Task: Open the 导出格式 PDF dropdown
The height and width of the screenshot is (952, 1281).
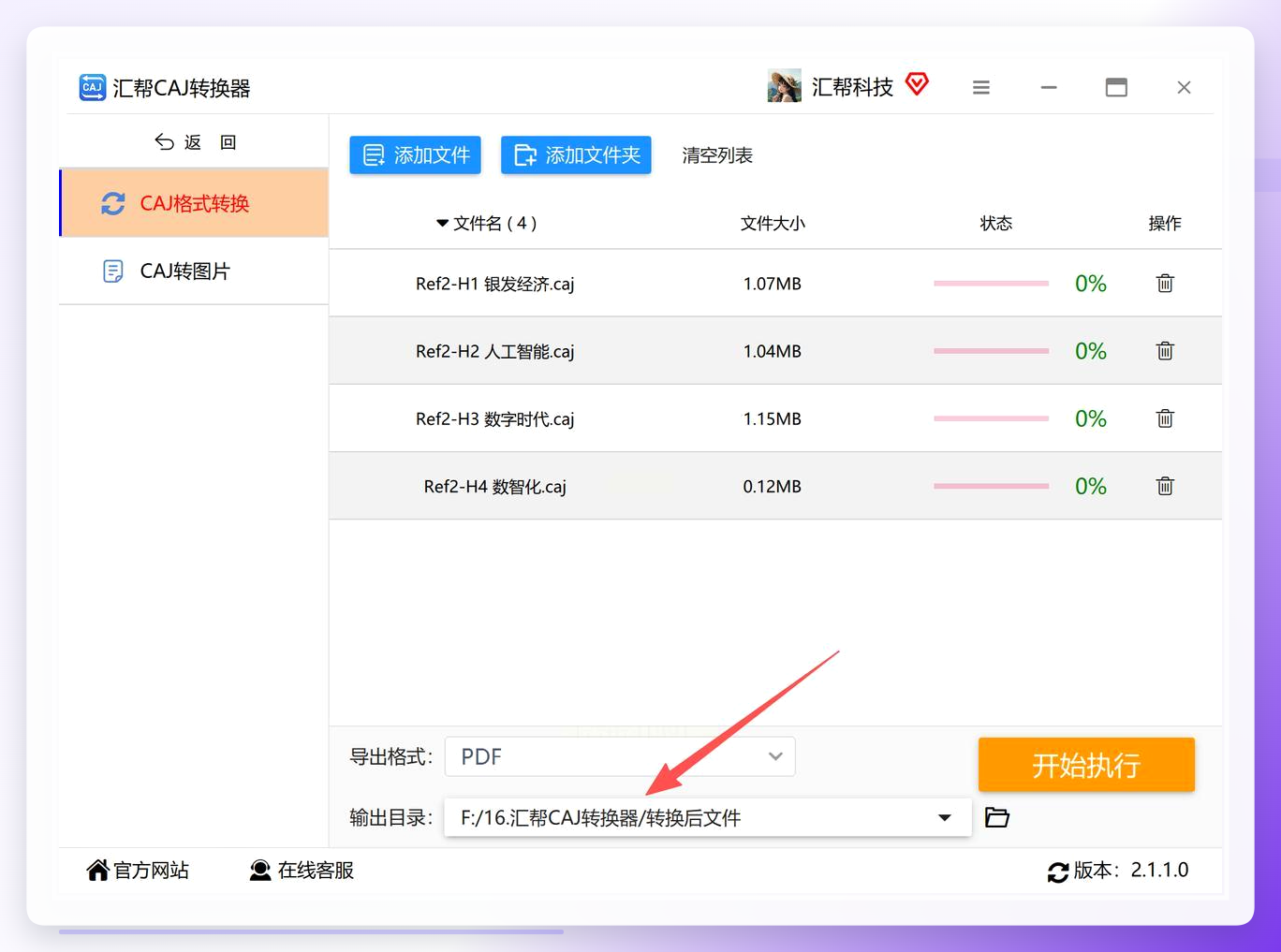Action: (x=620, y=756)
